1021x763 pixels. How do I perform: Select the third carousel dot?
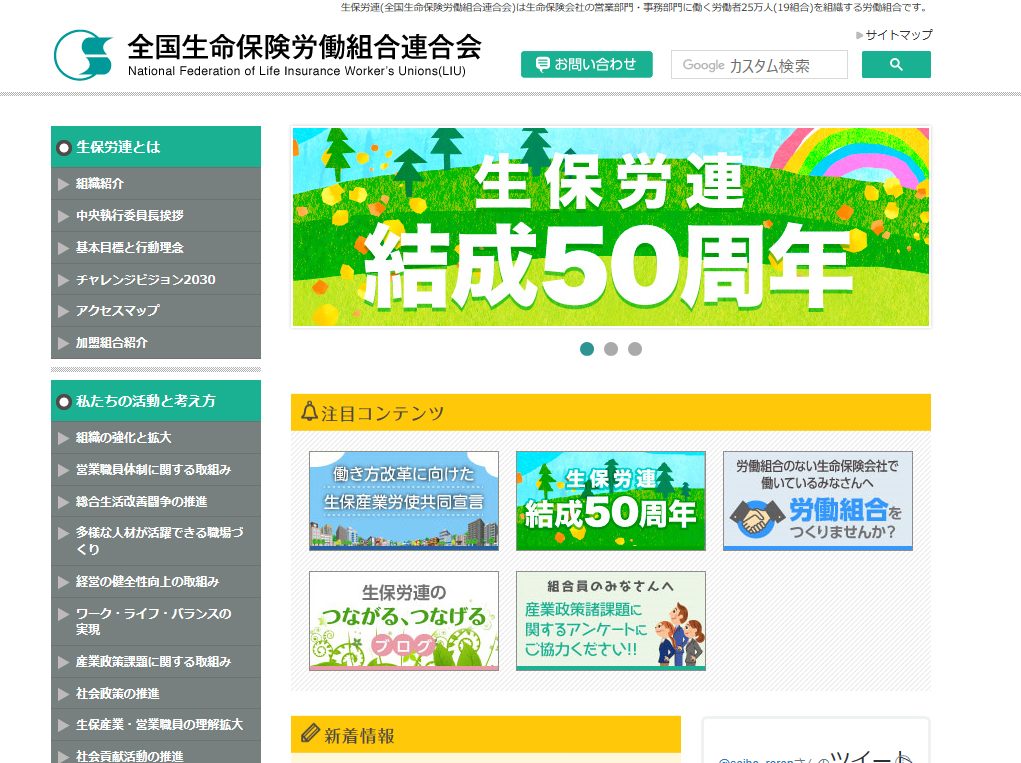pos(635,349)
